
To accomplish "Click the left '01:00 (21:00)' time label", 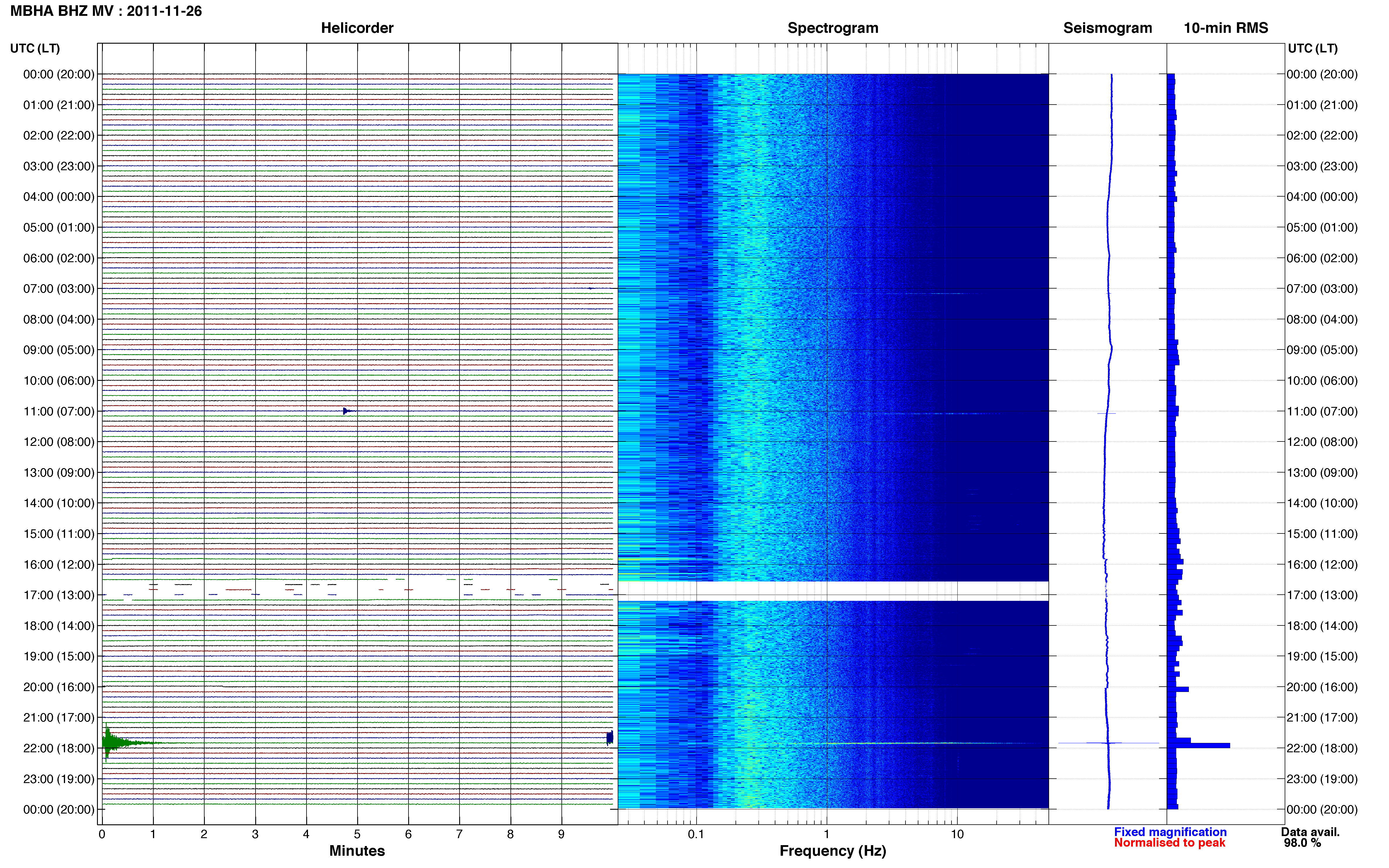I will pyautogui.click(x=59, y=105).
